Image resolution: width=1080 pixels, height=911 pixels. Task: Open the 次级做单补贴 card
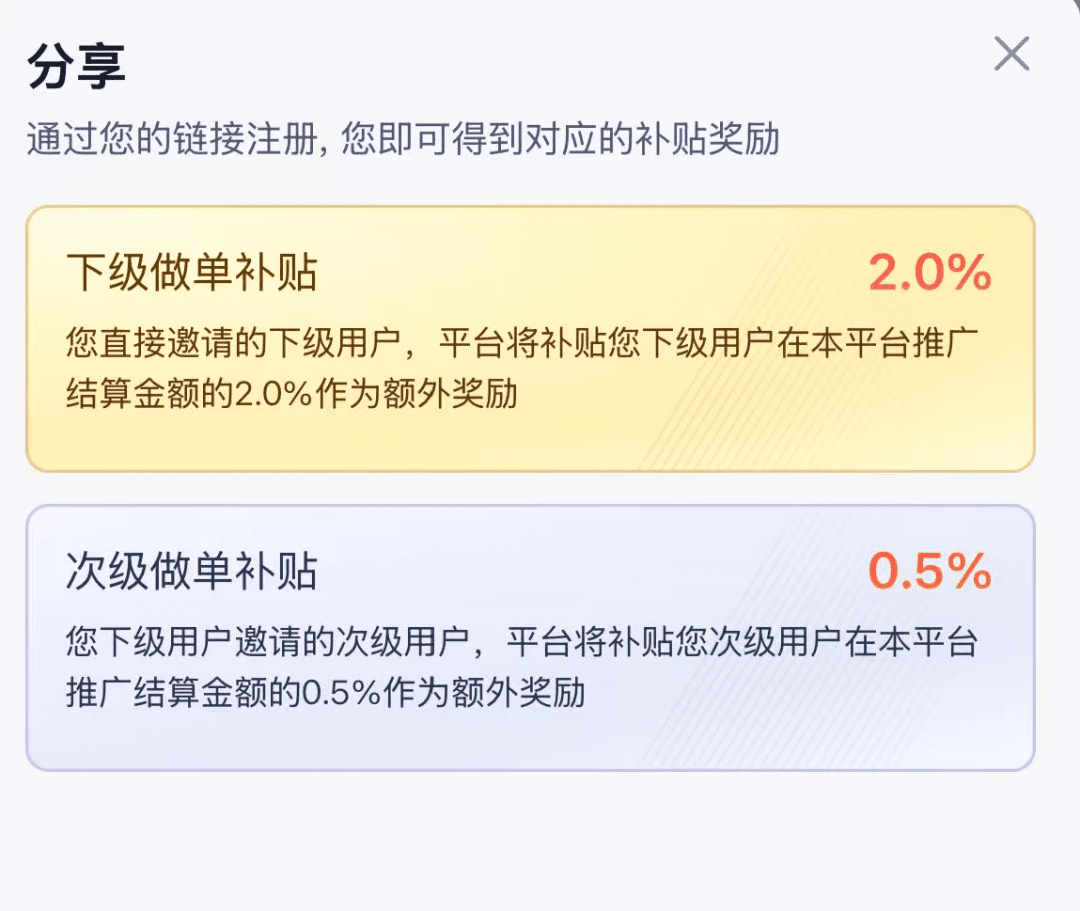[x=530, y=638]
